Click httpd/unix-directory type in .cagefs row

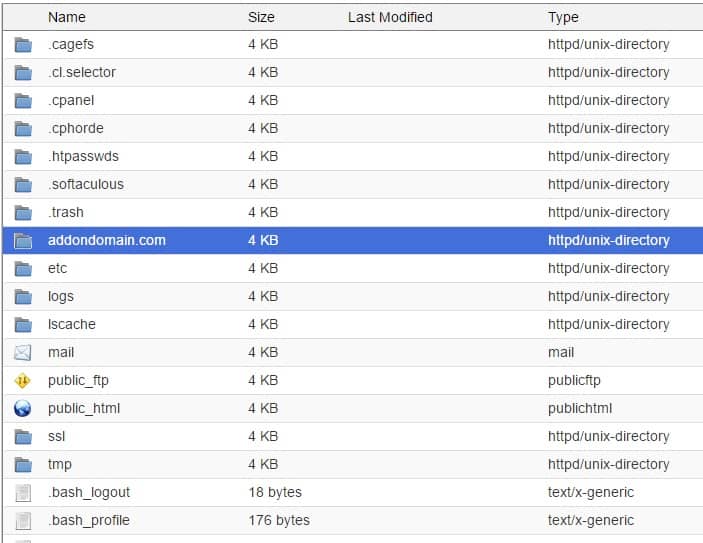[x=608, y=44]
